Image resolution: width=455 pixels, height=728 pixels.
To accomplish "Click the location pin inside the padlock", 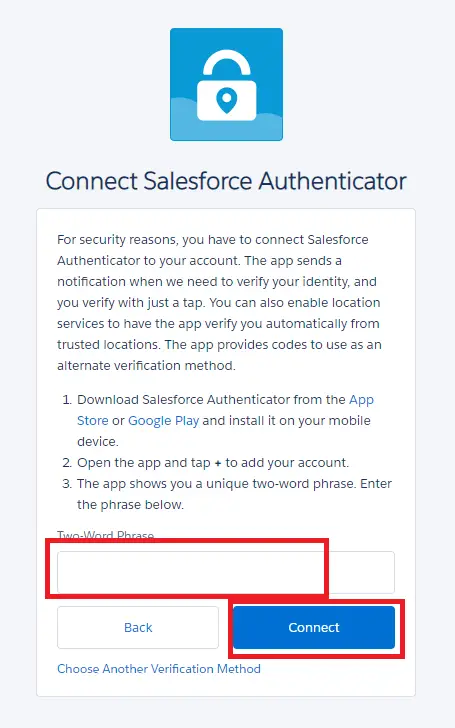I will [227, 100].
